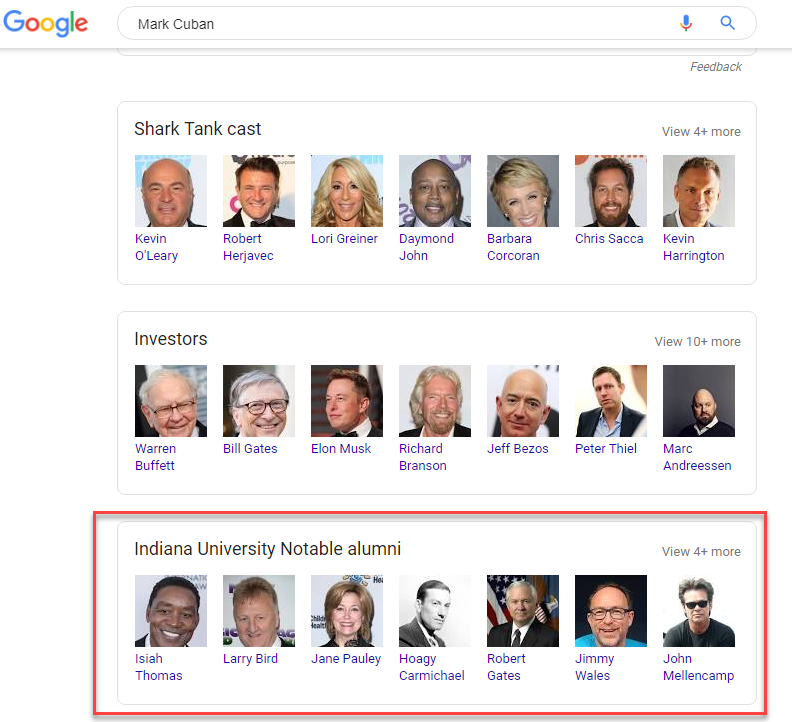
Task: Open Kevin O'Leary's photo thumbnail
Action: [x=171, y=191]
